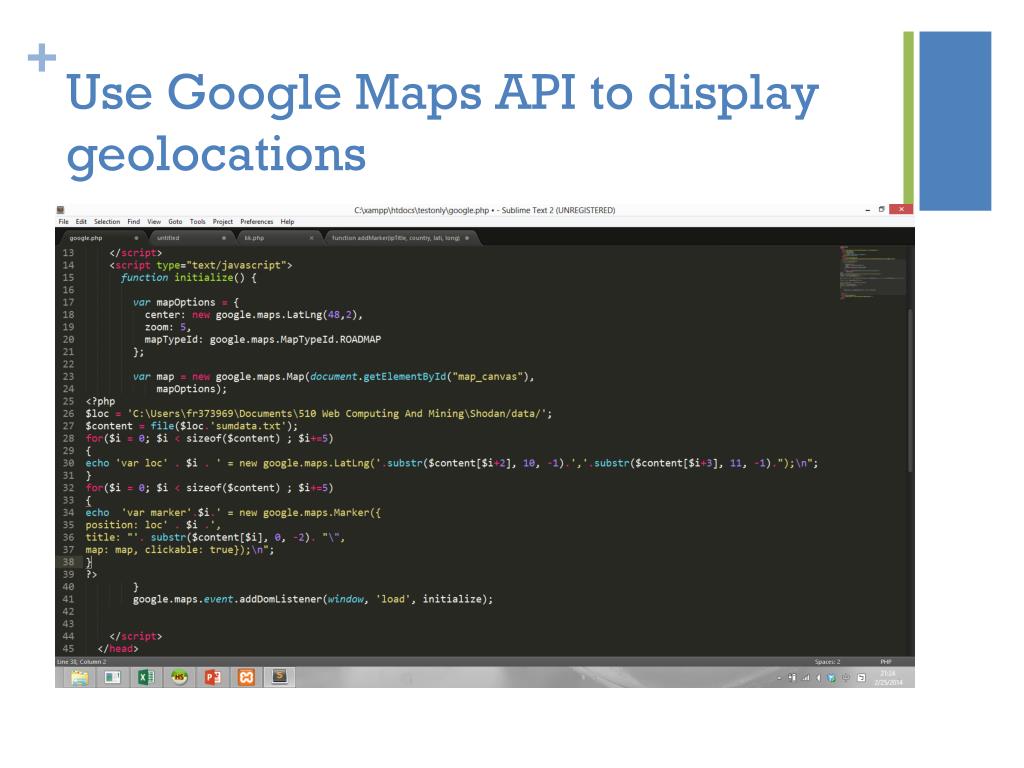1024x768 pixels.
Task: Click the volume speaker tray icon
Action: tap(818, 678)
